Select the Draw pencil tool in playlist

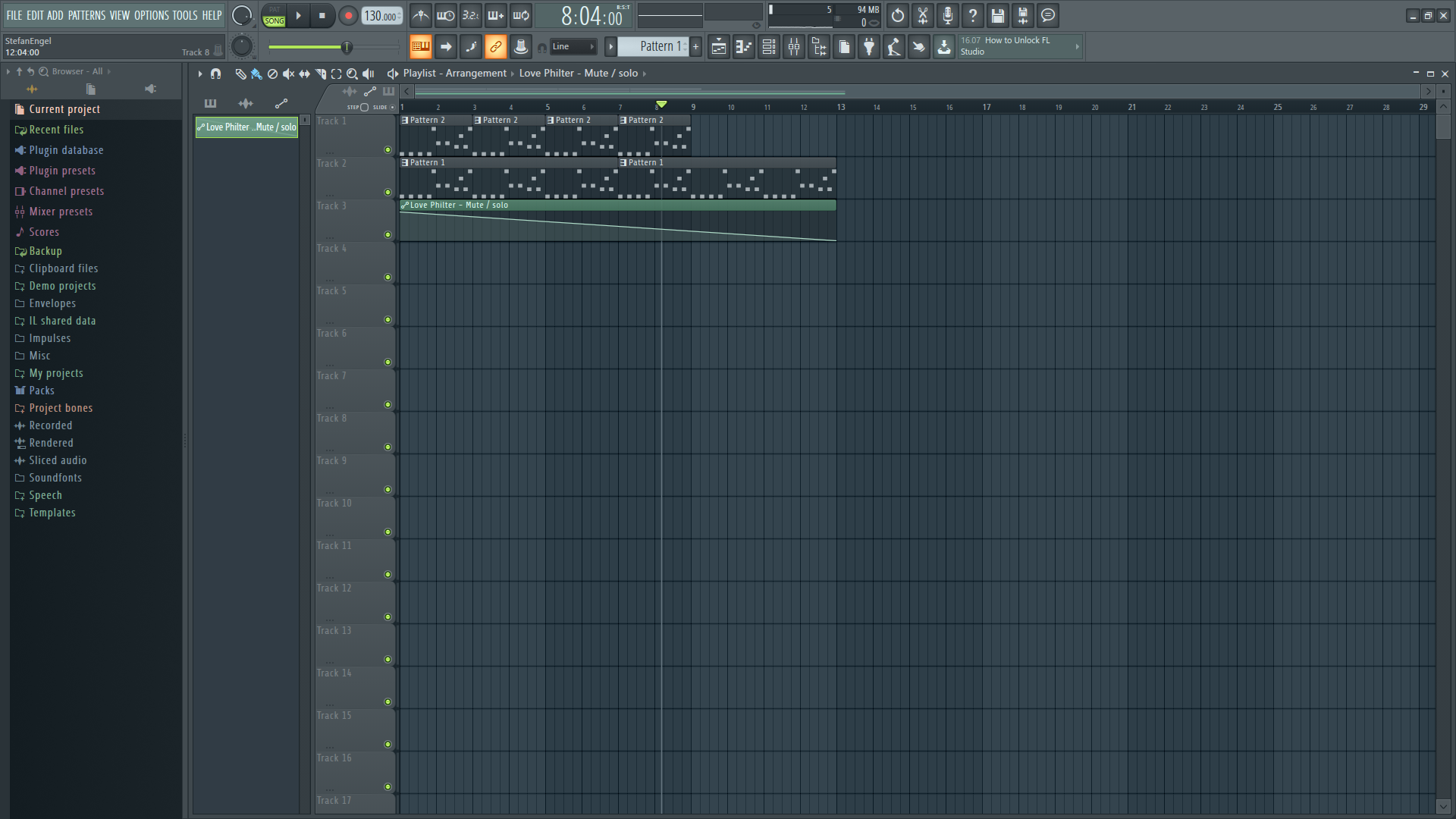point(240,74)
